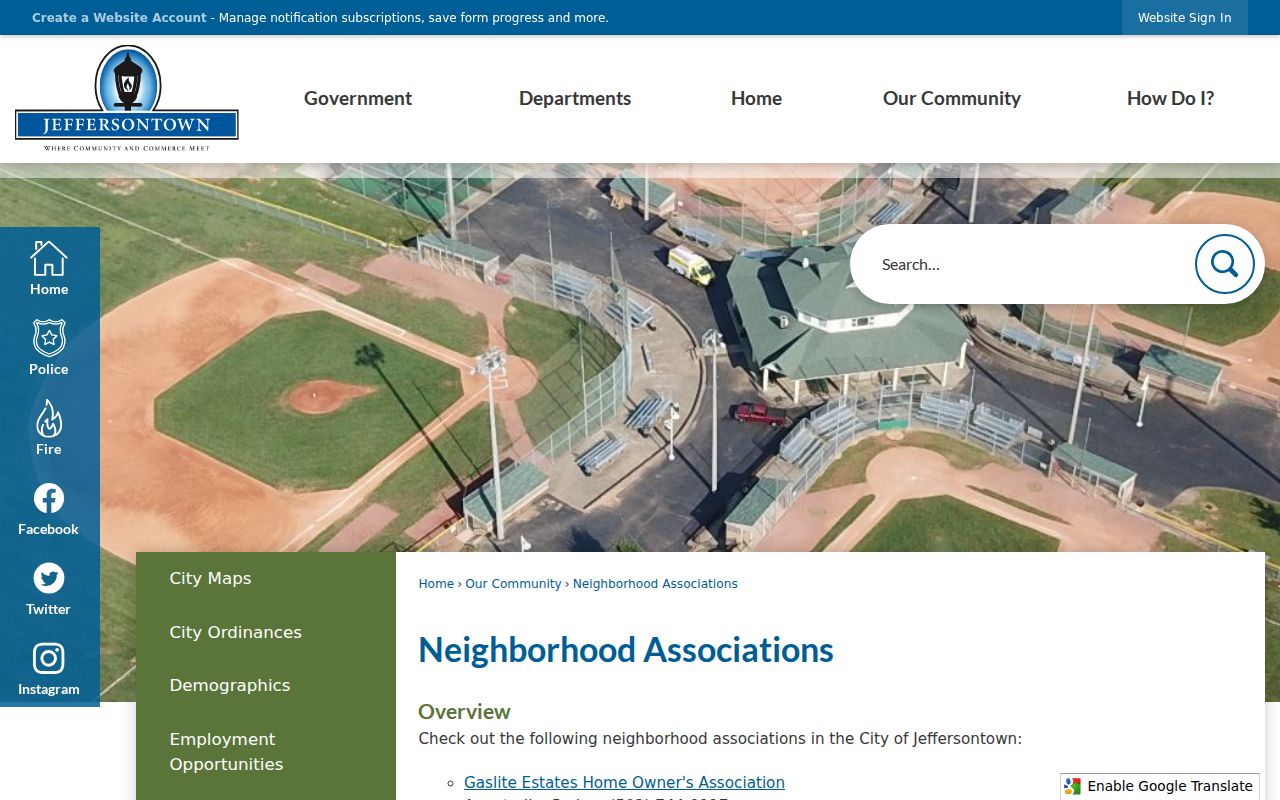Click Neighborhood Associations breadcrumb link

click(655, 584)
